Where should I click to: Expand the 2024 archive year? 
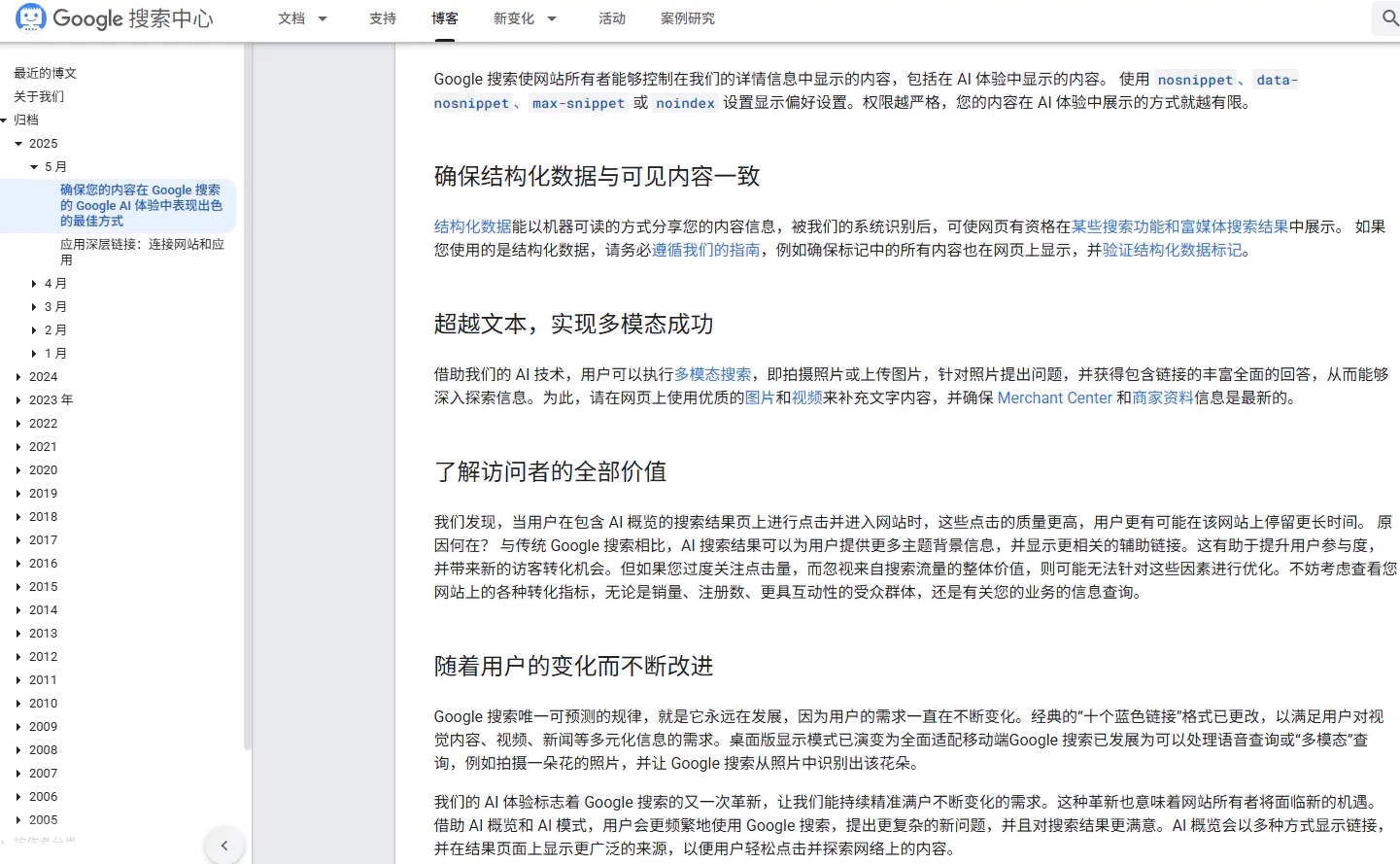(18, 376)
